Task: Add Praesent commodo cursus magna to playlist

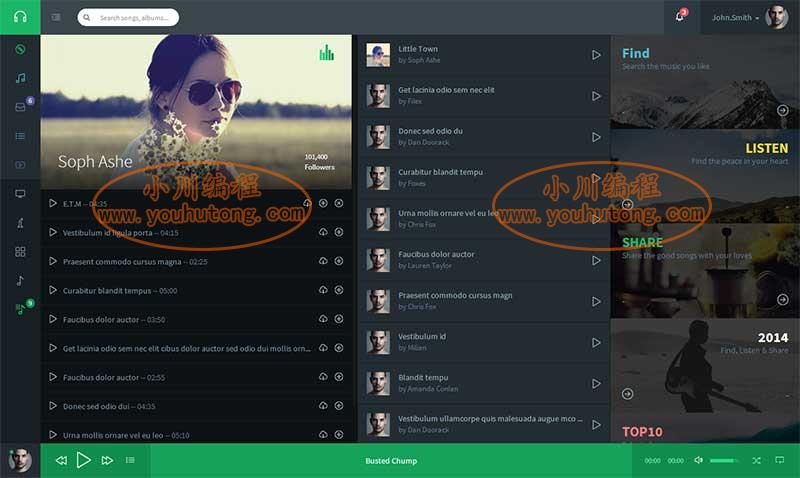Action: pos(339,261)
